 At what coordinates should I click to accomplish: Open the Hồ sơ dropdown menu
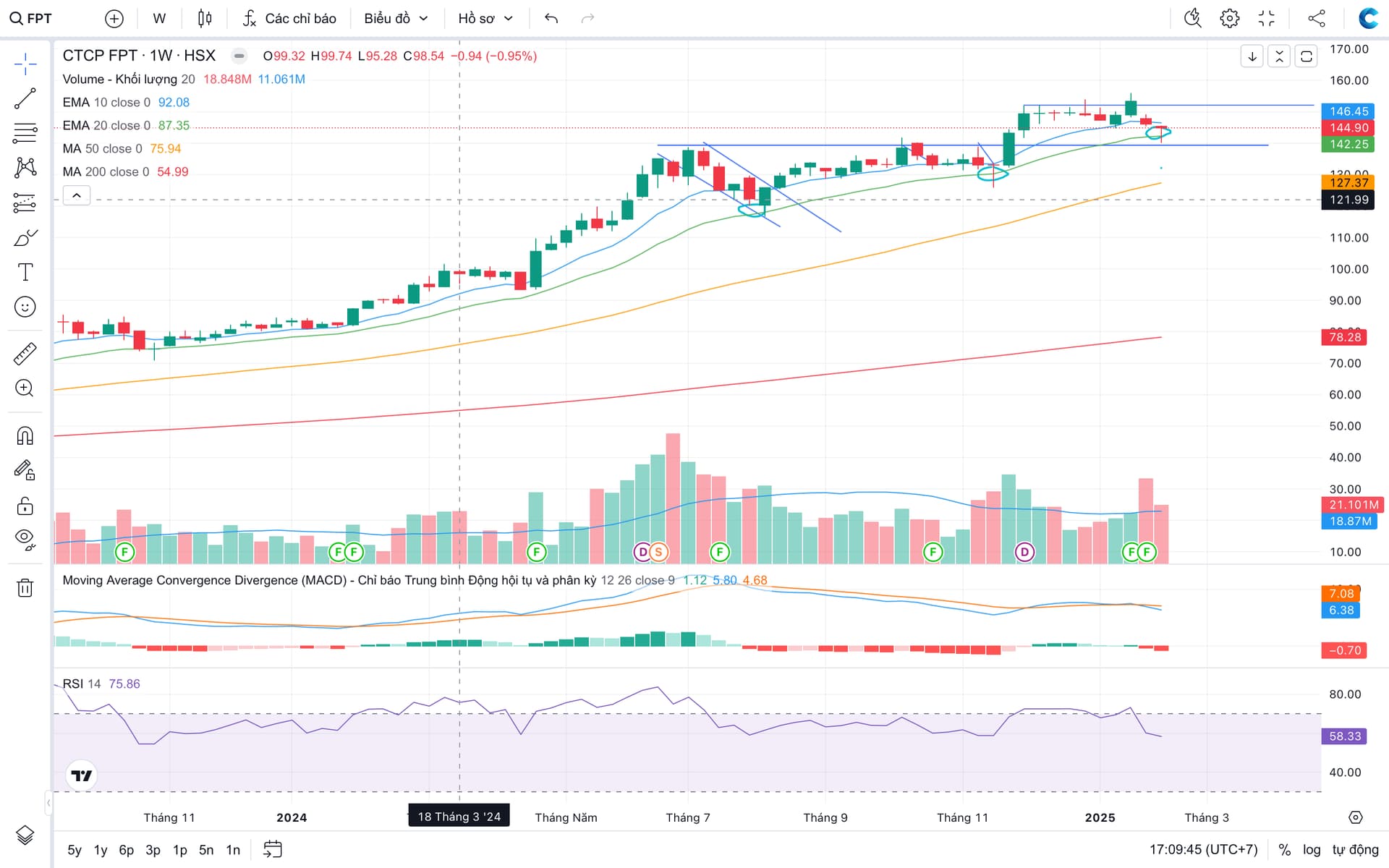[x=485, y=18]
